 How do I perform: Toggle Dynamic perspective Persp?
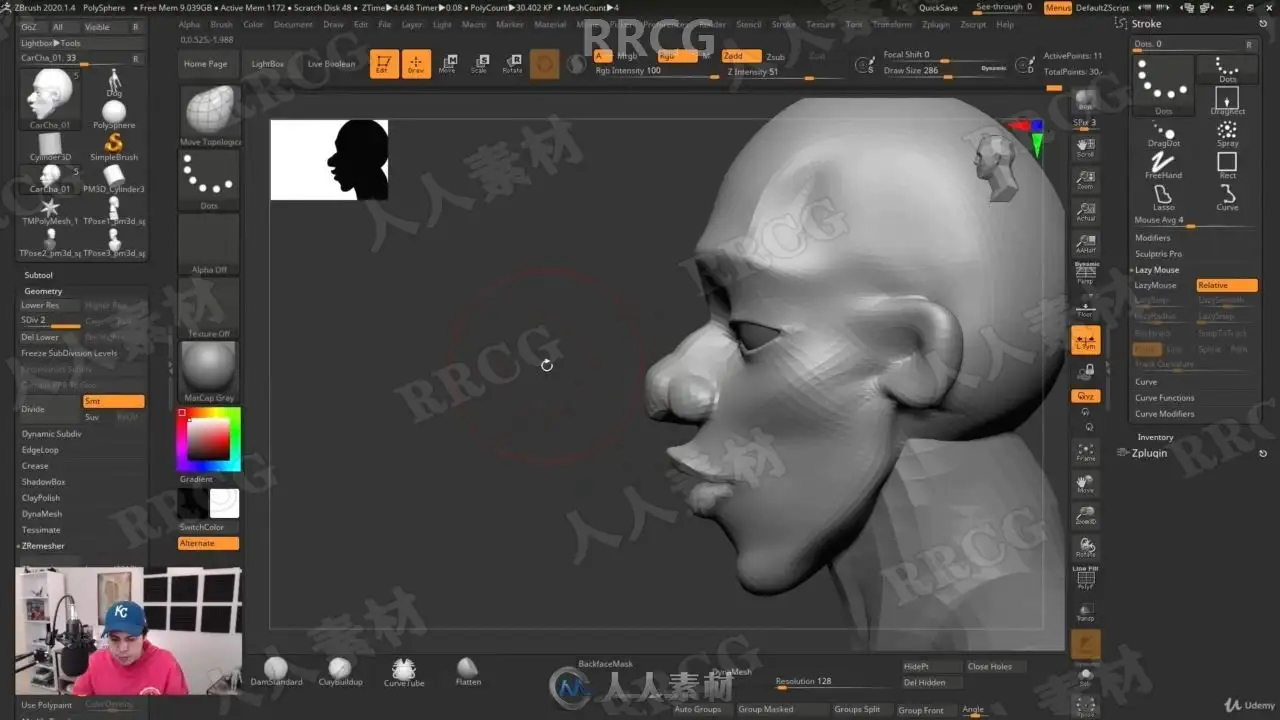point(1085,273)
